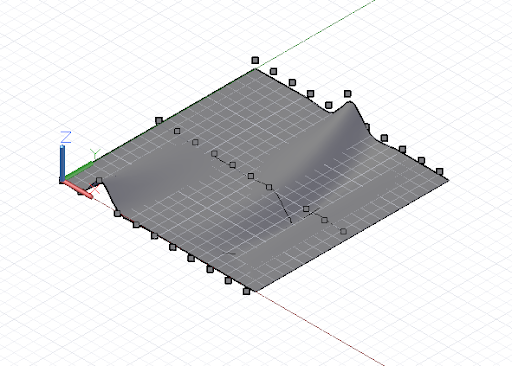Click the grip beside the UCS icon on ridge
Image resolution: width=512 pixels, height=366 pixels.
[x=99, y=180]
